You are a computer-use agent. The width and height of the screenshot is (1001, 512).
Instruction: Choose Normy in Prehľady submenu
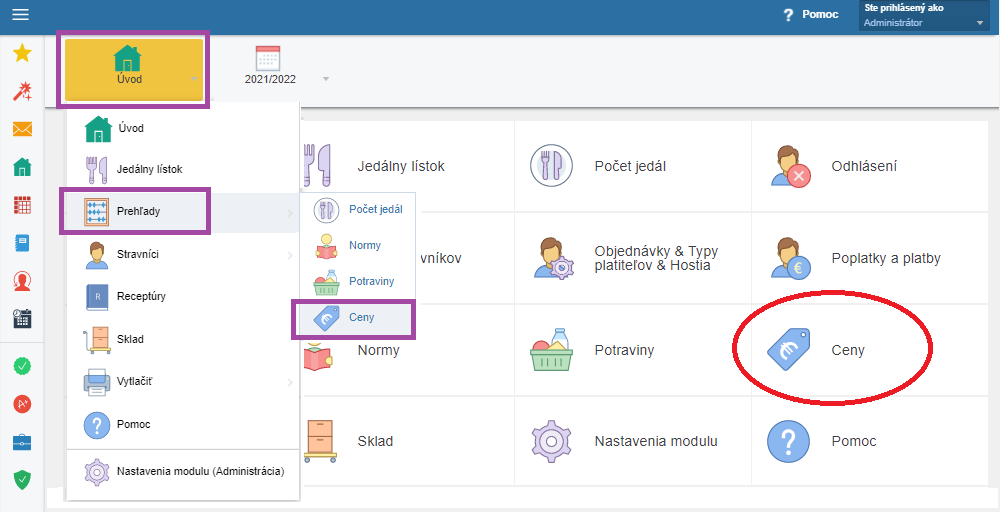[x=358, y=246]
